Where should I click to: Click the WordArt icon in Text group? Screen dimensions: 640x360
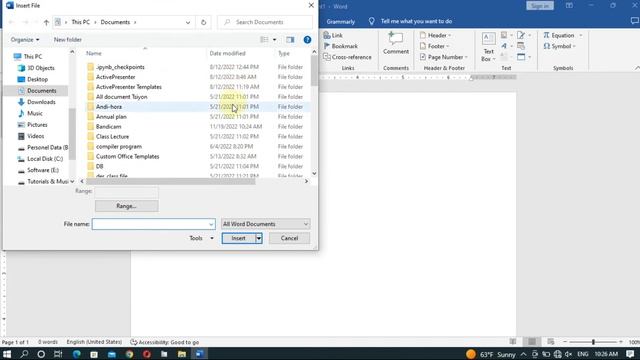504,46
